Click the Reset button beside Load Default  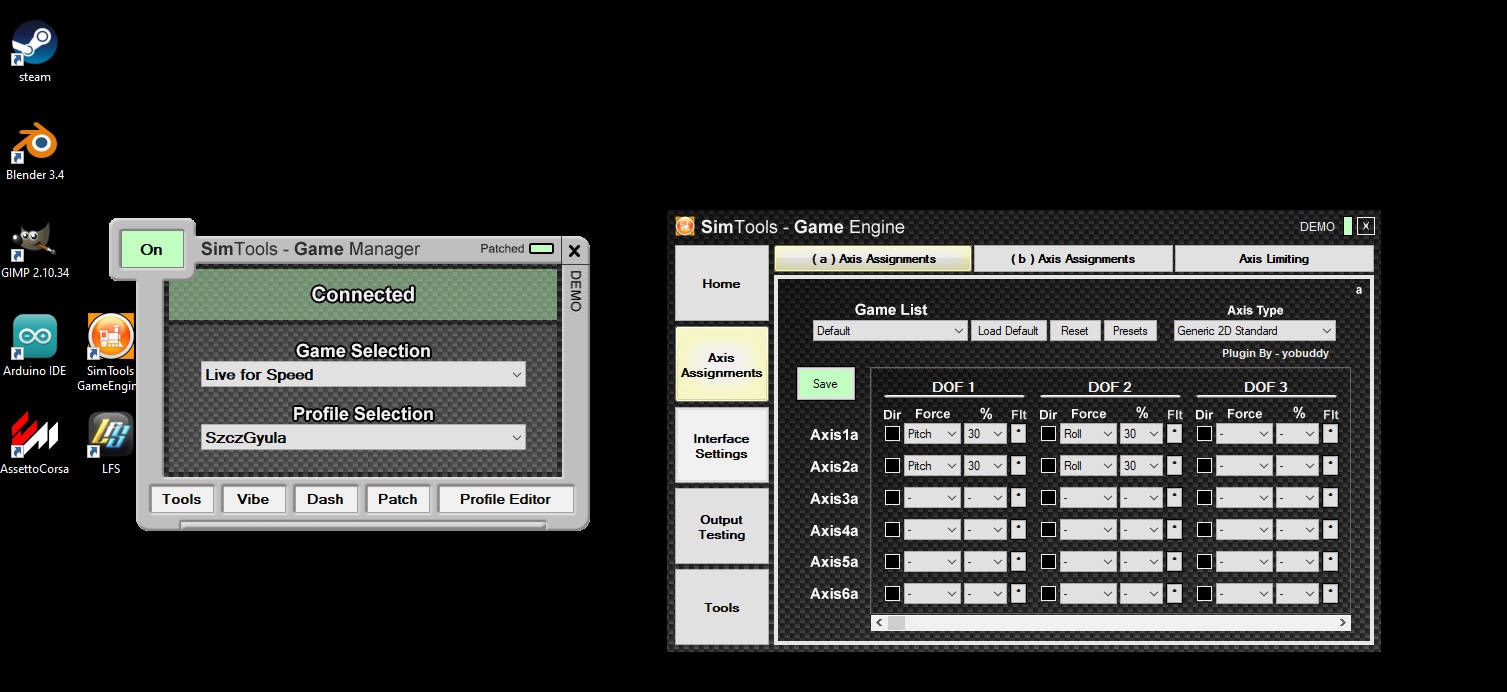coord(1075,331)
